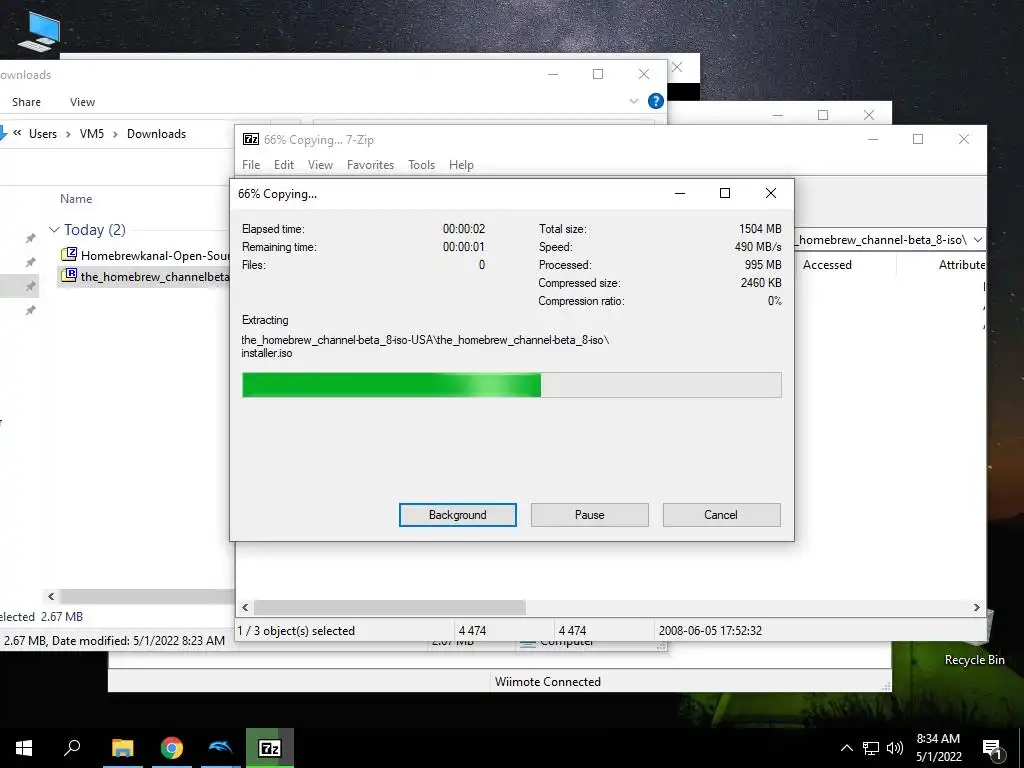Maximize the 66% Copying dialog
The image size is (1024, 768).
coord(725,193)
